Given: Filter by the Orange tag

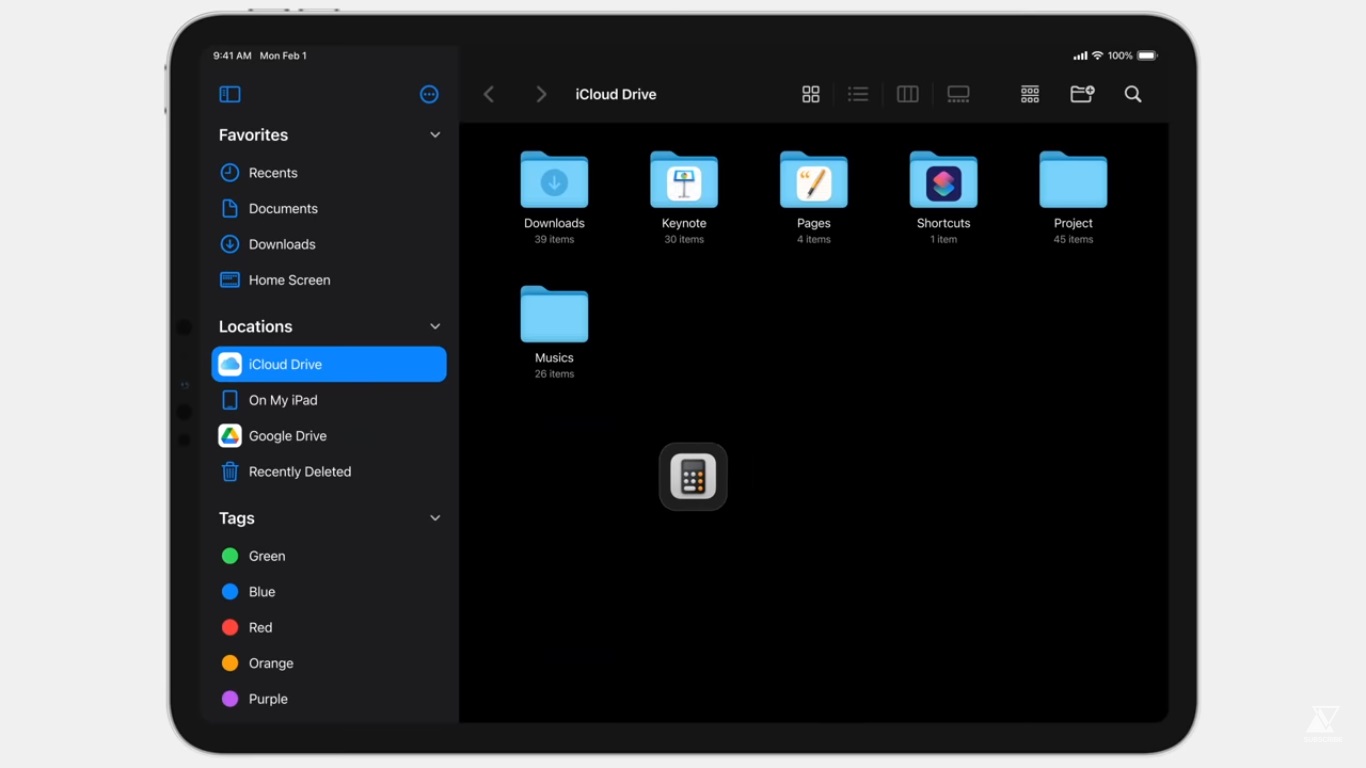Looking at the screenshot, I should click(270, 663).
